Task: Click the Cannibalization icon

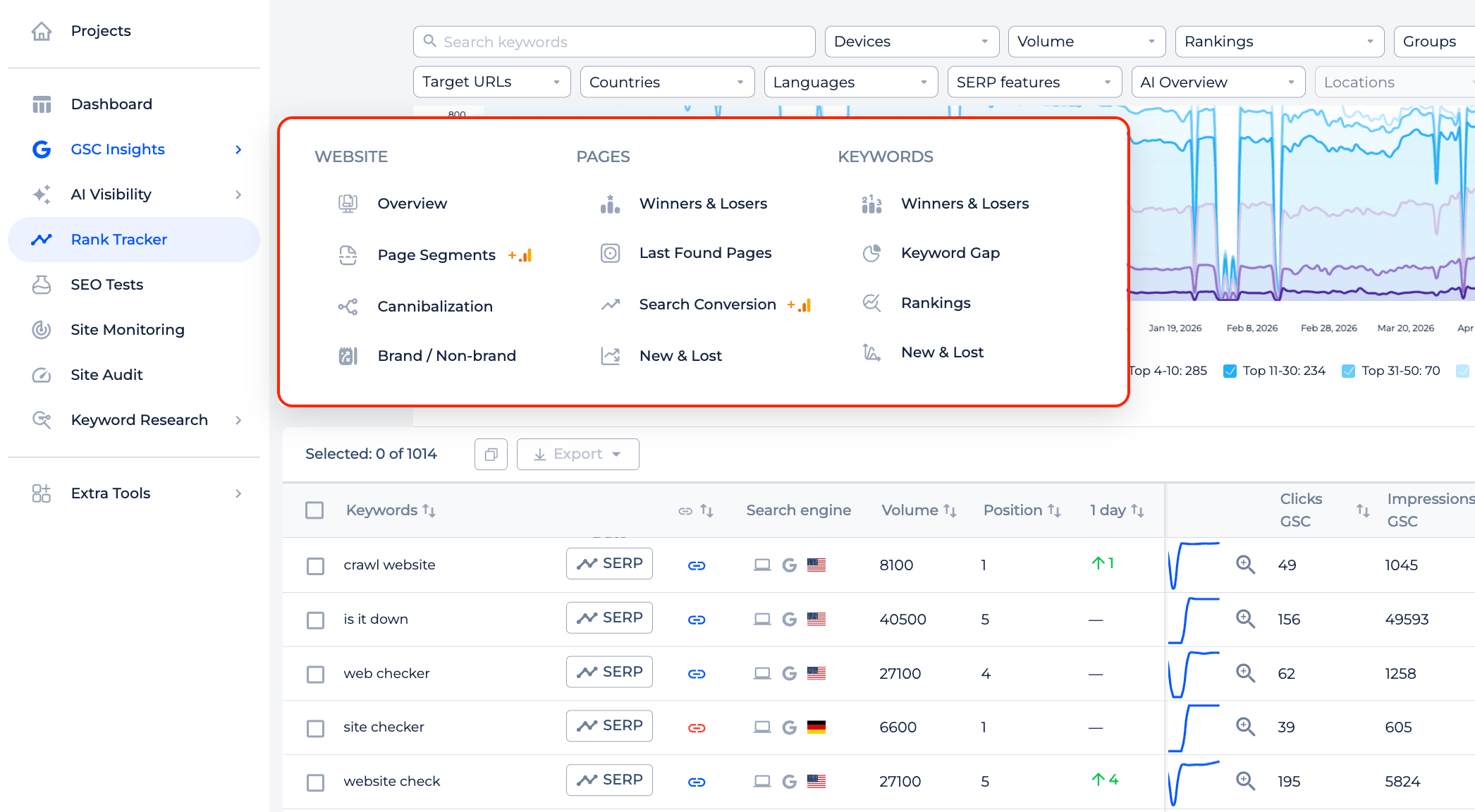Action: (348, 307)
